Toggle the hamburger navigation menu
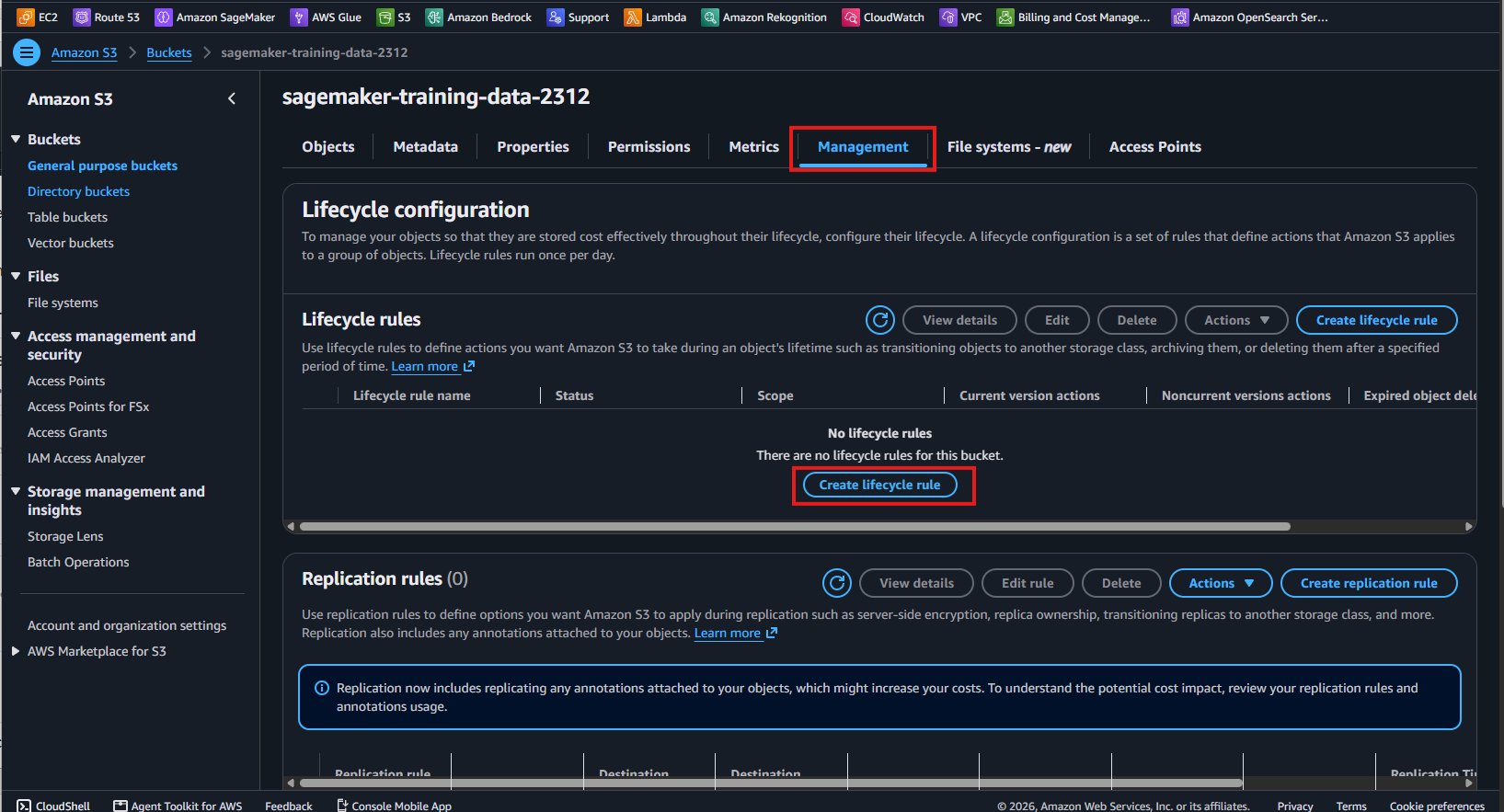 point(26,52)
